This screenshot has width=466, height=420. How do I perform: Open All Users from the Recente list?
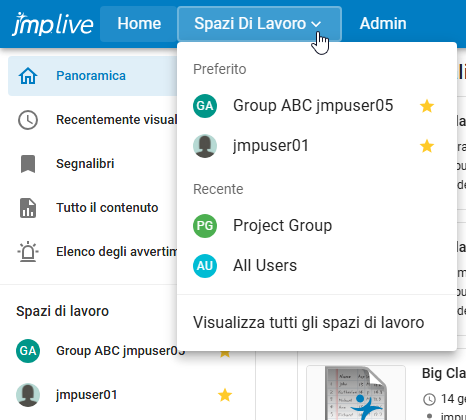(x=317, y=266)
